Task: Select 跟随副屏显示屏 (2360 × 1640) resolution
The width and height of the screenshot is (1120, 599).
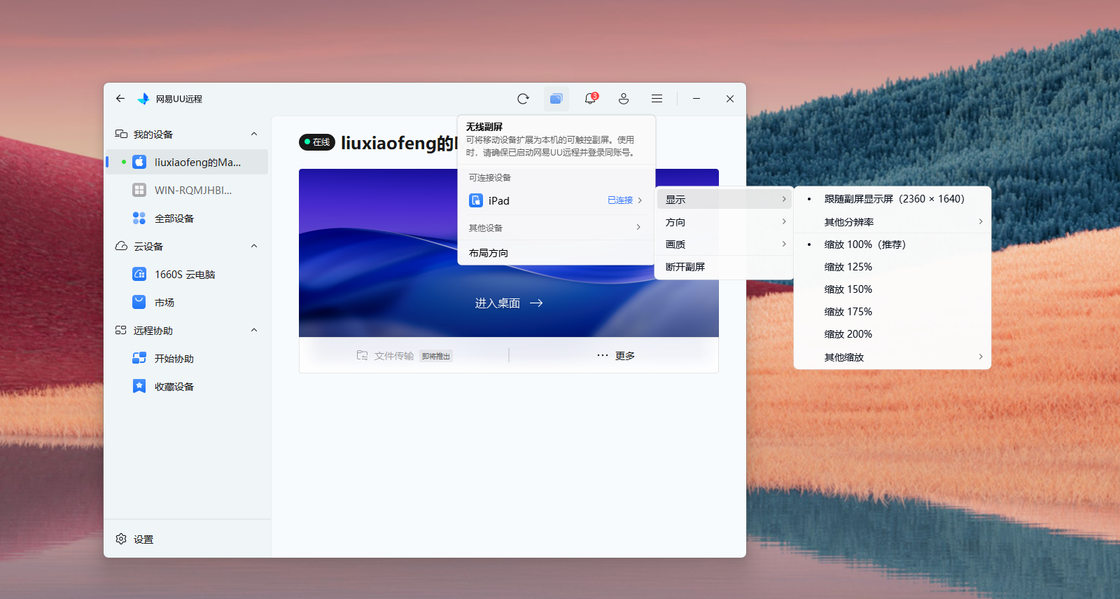Action: (892, 199)
